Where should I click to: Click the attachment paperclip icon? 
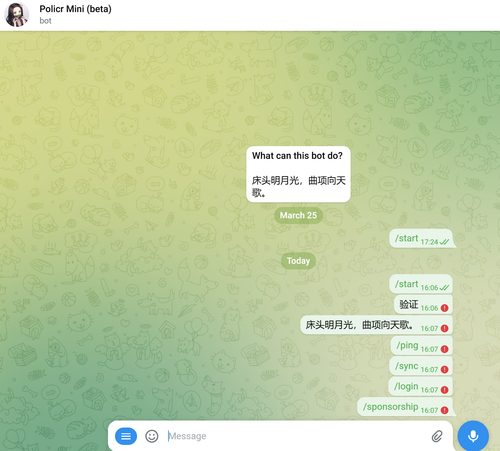pos(437,436)
